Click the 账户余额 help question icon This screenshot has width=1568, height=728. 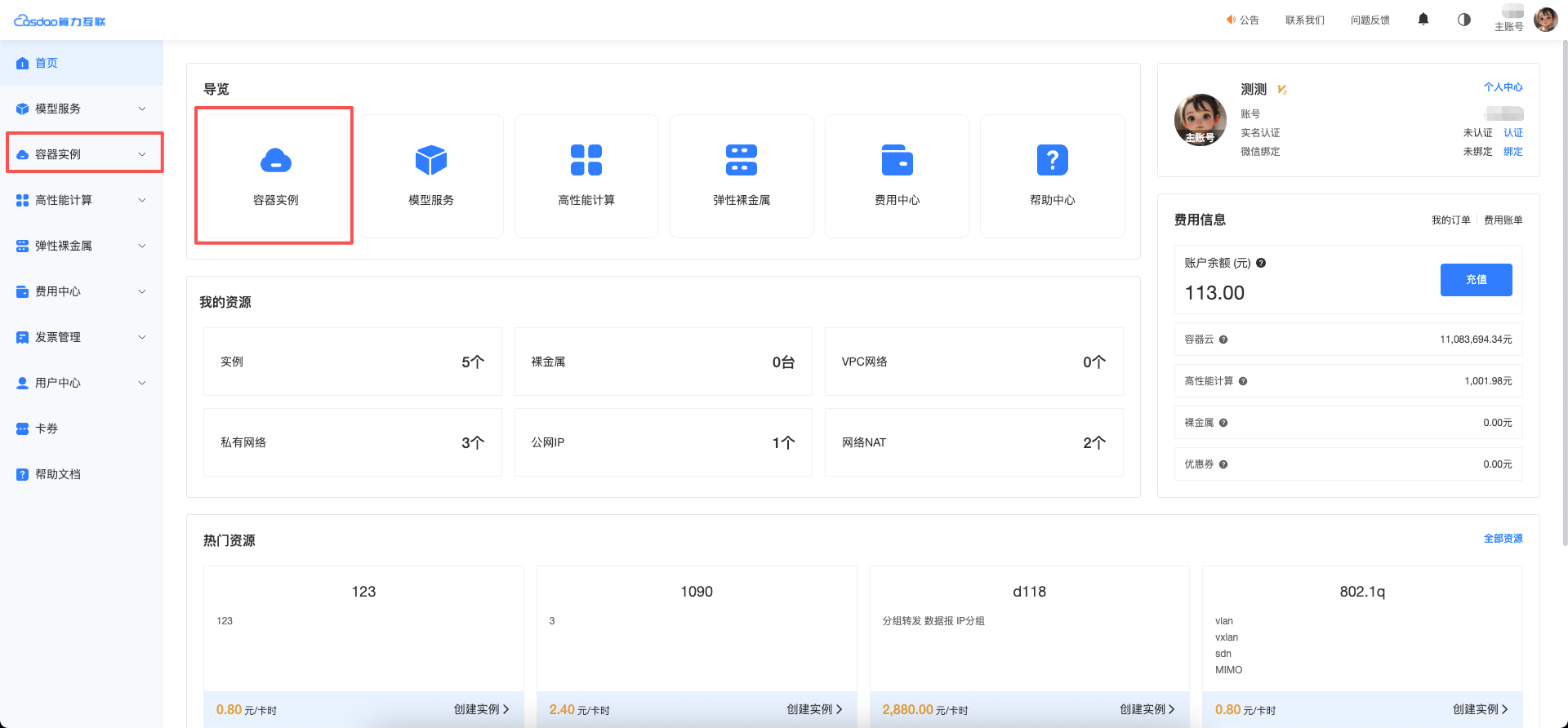point(1261,263)
